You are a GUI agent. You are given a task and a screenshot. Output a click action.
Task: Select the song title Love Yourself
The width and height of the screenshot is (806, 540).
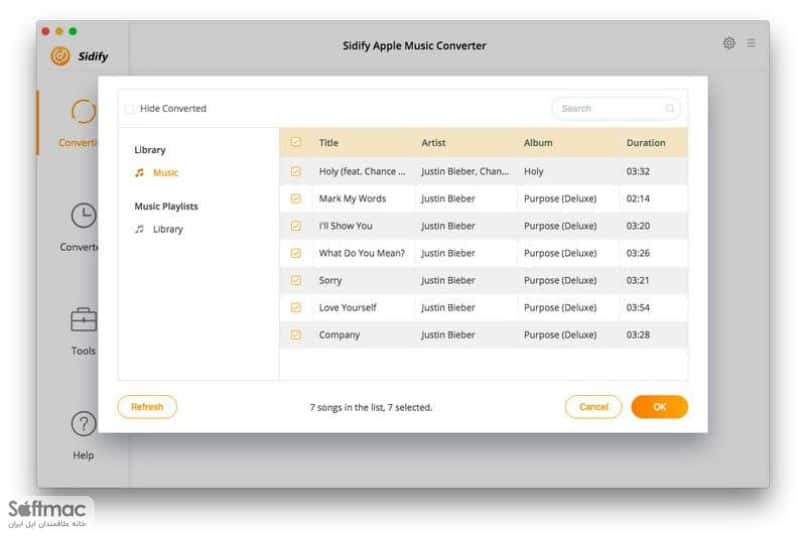coord(347,307)
